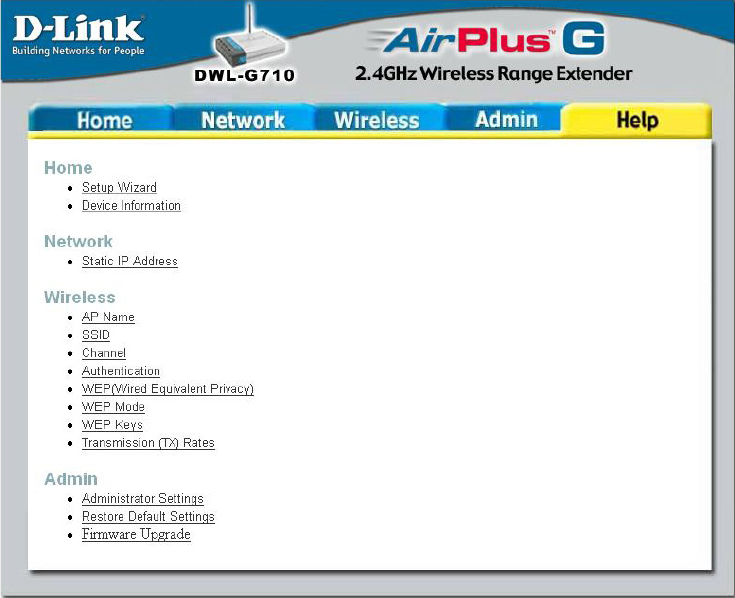Open the Setup Wizard help link

point(119,187)
